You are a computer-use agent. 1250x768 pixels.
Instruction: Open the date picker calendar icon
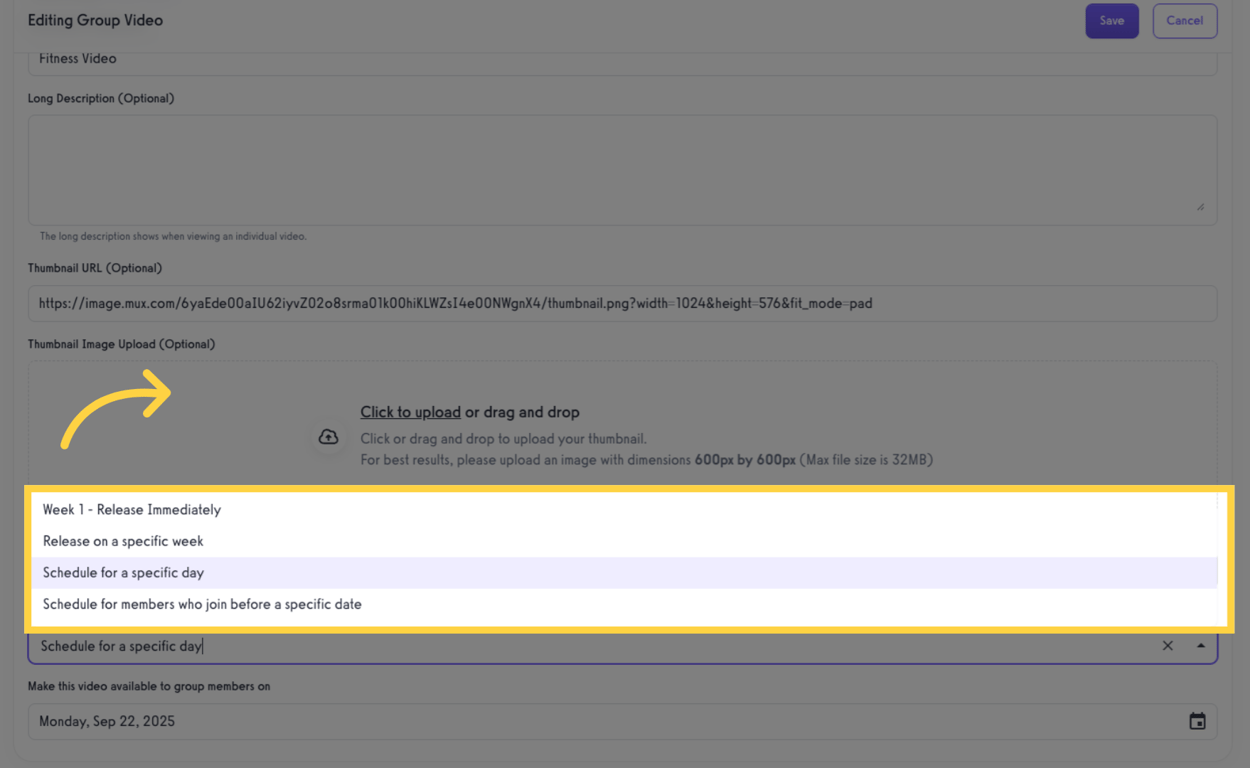[x=1197, y=721]
